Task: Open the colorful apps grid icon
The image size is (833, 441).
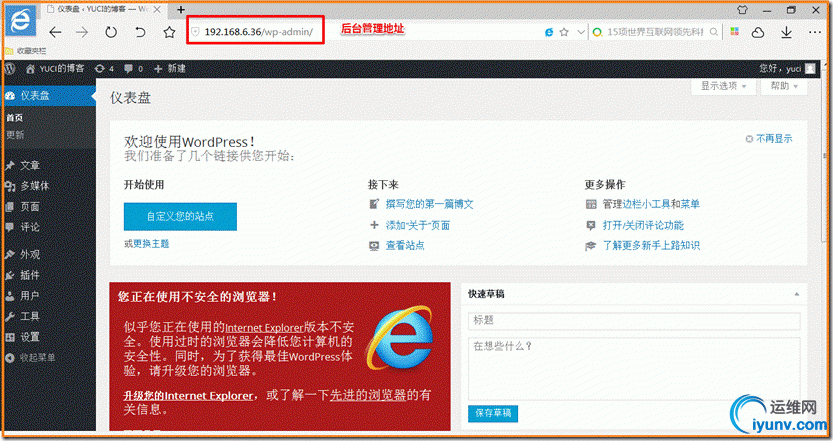Action: tap(735, 32)
